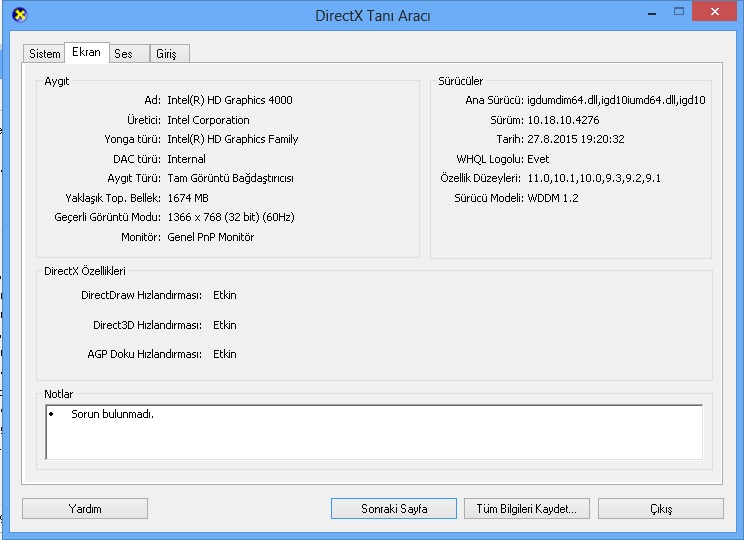Maximize the DirectX Tanı Aracı window
744x540 pixels.
[679, 12]
